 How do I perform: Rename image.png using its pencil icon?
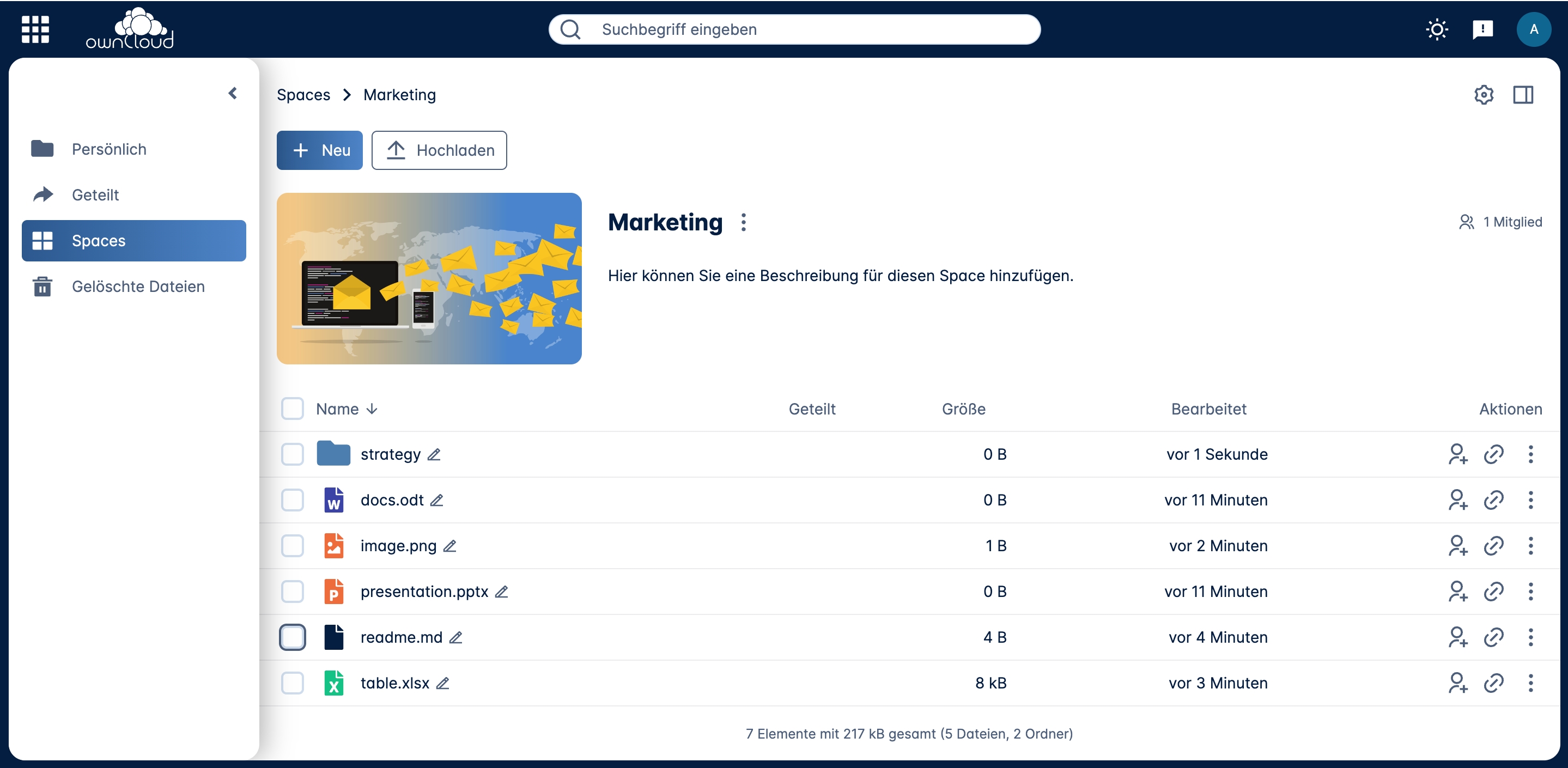click(x=450, y=546)
